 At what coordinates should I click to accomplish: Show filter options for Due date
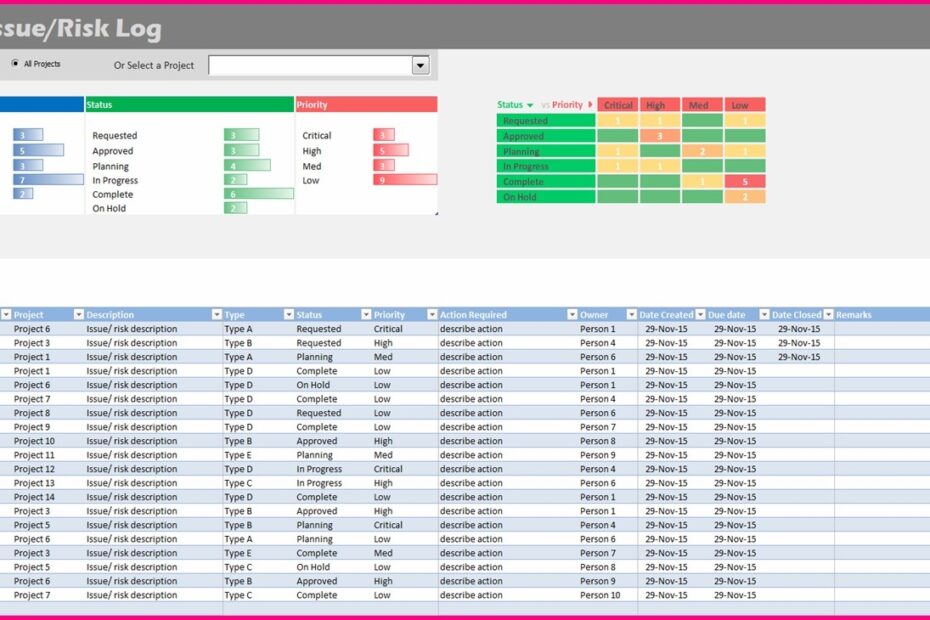point(764,315)
